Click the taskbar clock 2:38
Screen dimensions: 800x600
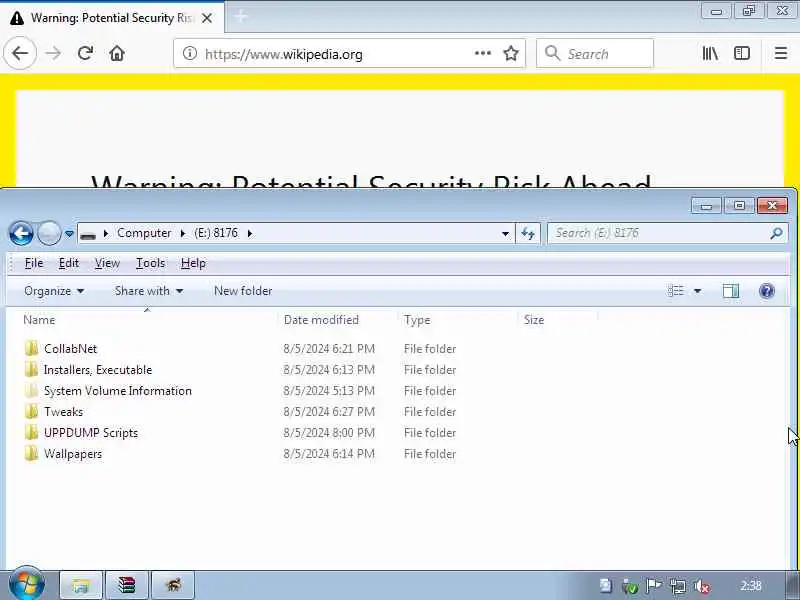point(751,586)
